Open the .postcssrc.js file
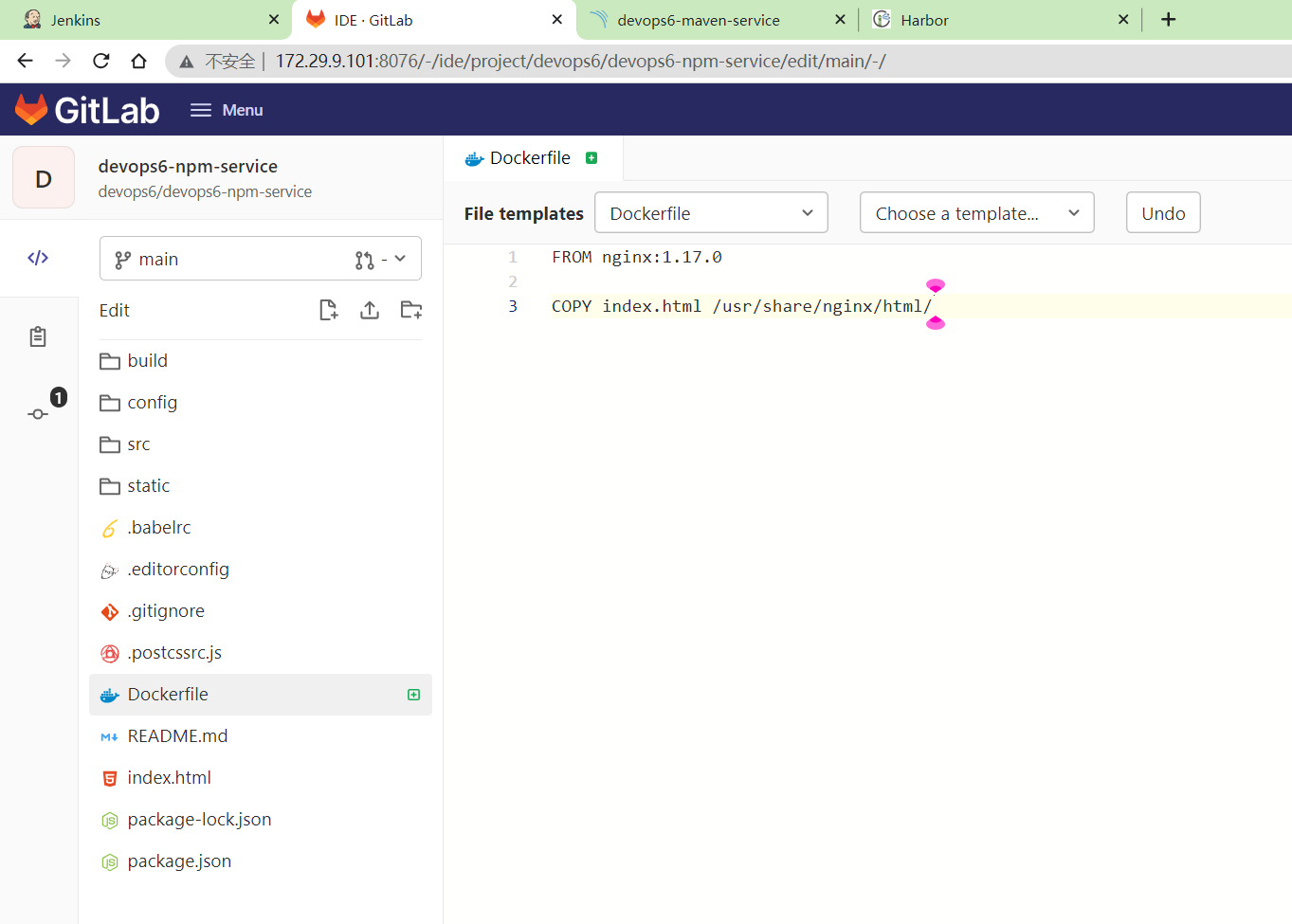Viewport: 1292px width, 924px height. (x=261, y=653)
